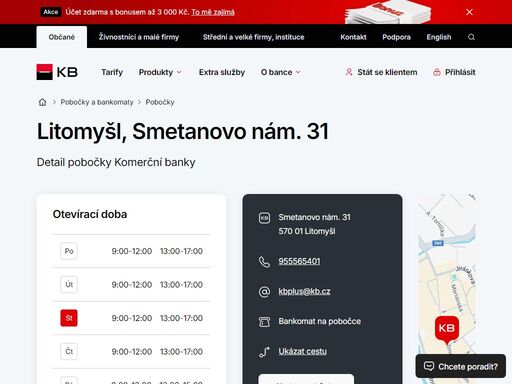512x384 pixels.
Task: Expand the O bance dropdown
Action: (x=280, y=72)
